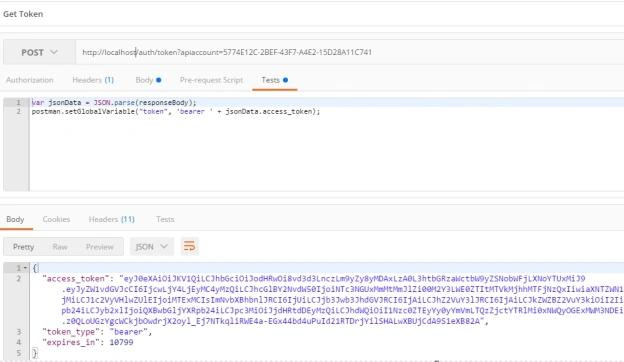
Task: Switch to Pre-request Script tab
Action: pos(211,80)
